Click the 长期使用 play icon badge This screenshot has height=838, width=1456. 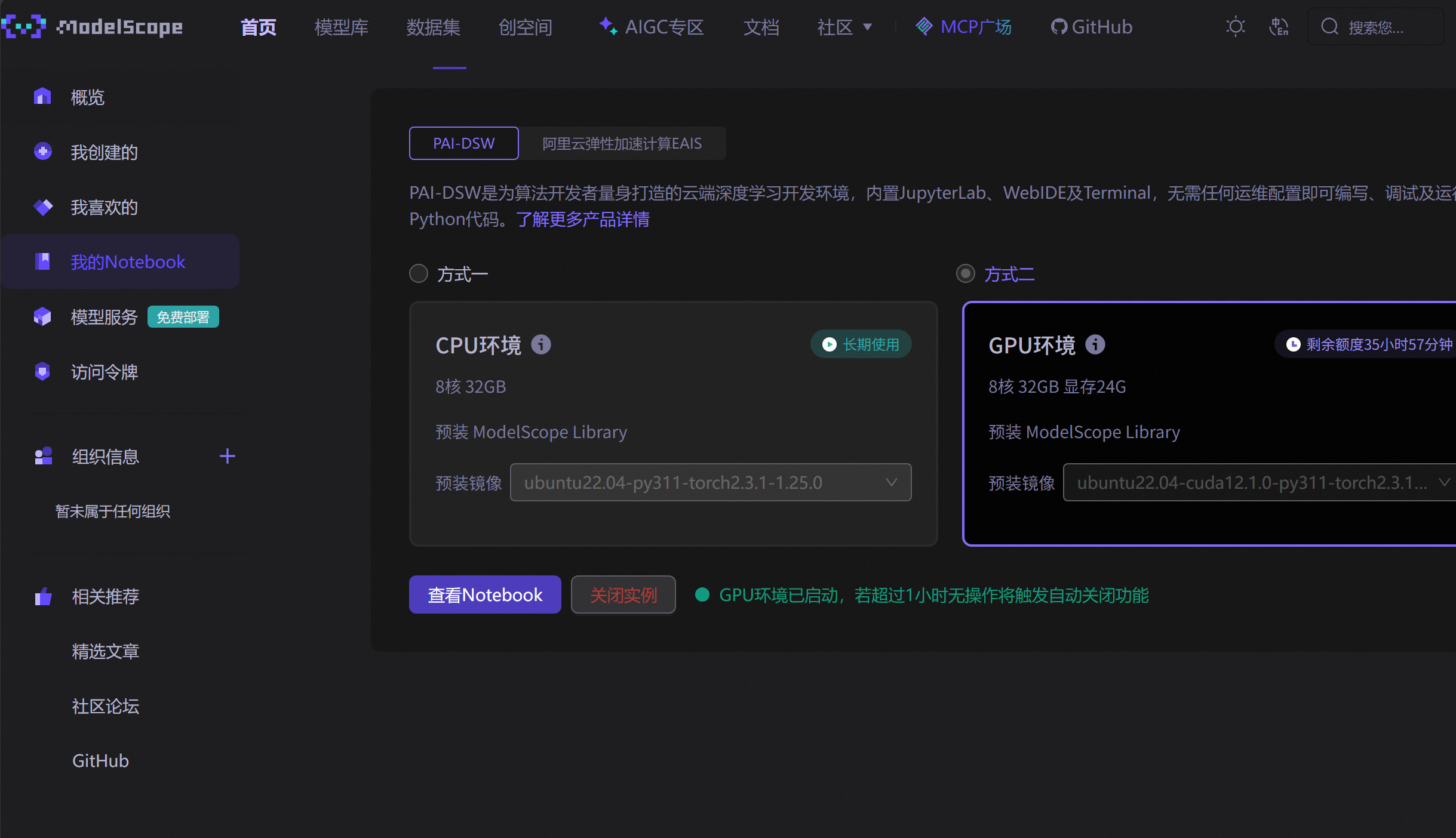[x=829, y=344]
